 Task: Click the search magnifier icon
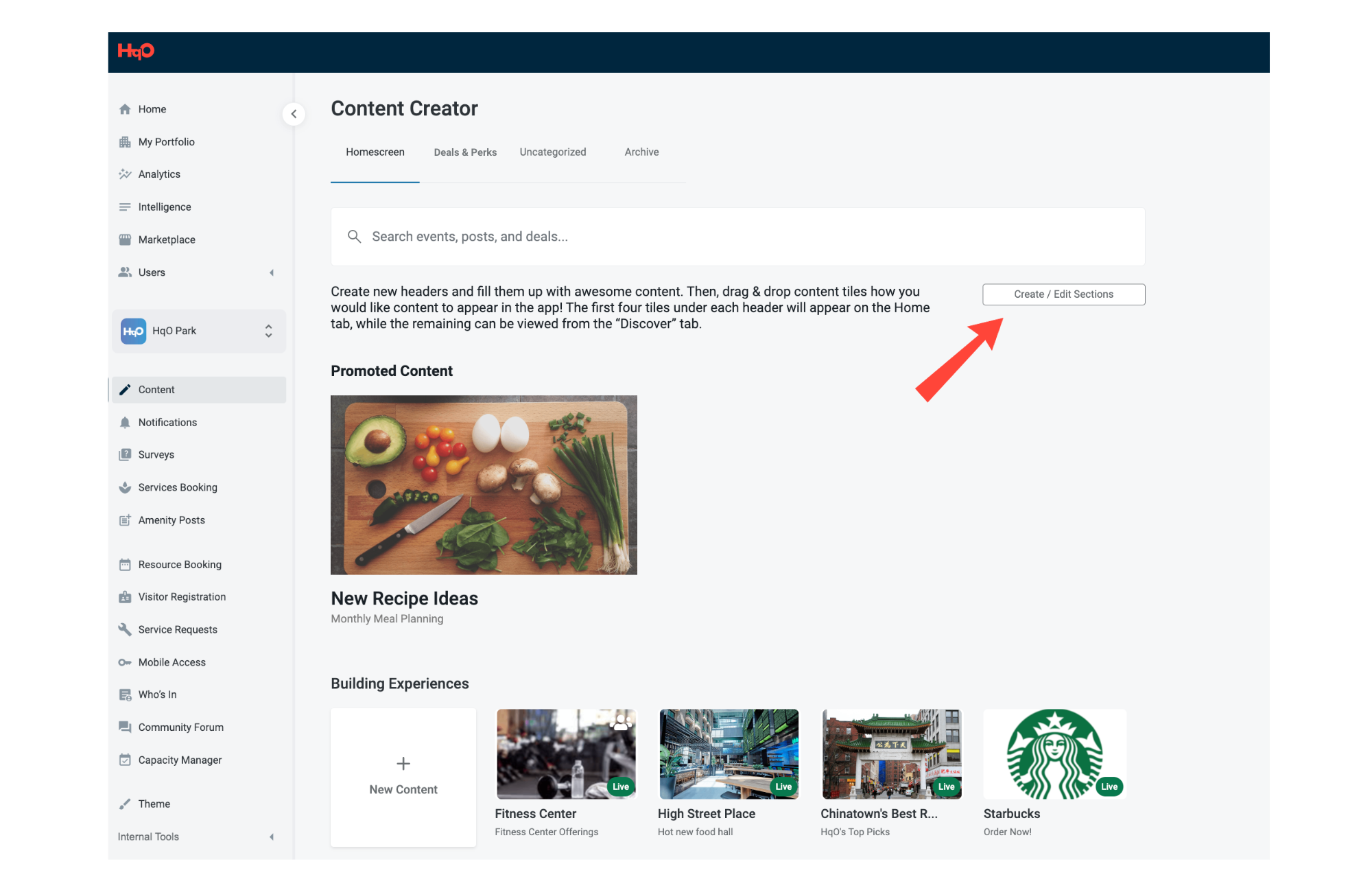click(354, 237)
